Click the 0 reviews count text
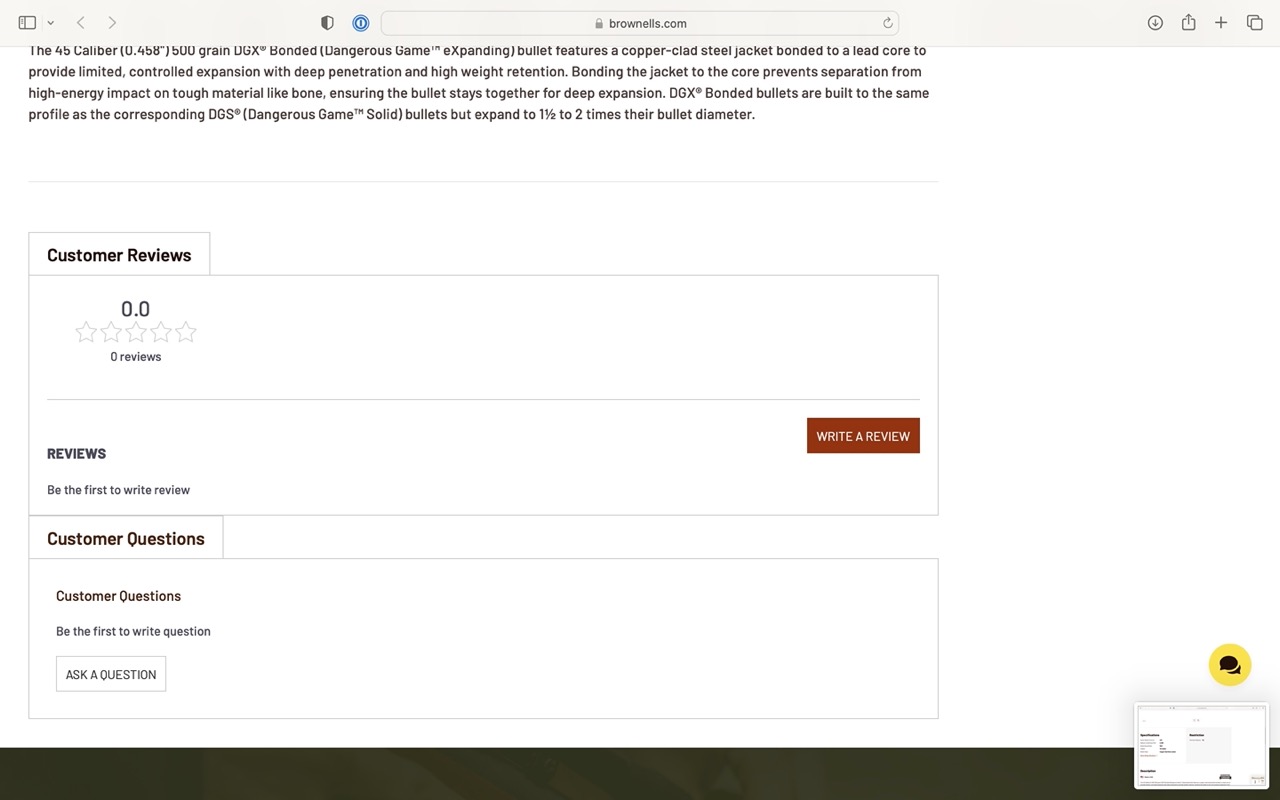The height and width of the screenshot is (800, 1280). pyautogui.click(x=136, y=356)
